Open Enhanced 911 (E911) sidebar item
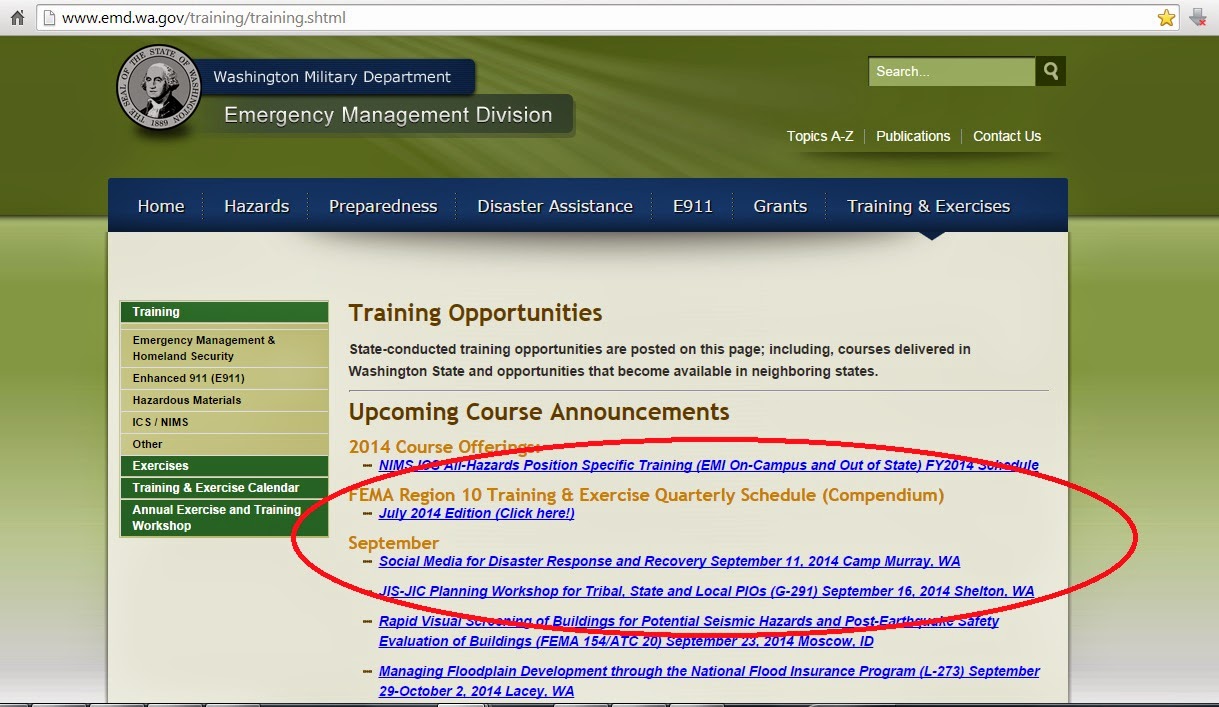The image size is (1219, 707). (224, 378)
